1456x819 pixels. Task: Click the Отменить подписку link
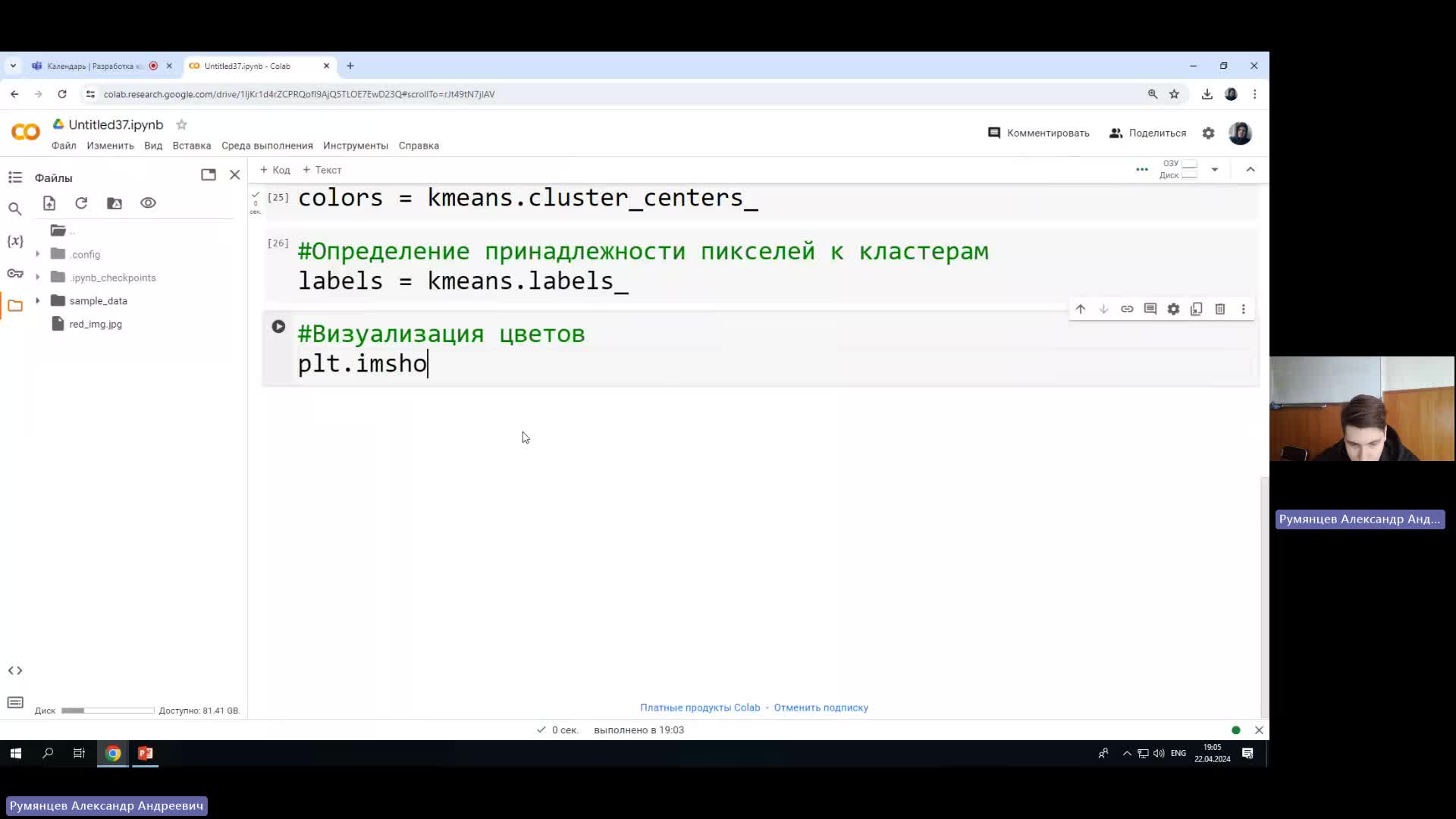[x=821, y=708]
